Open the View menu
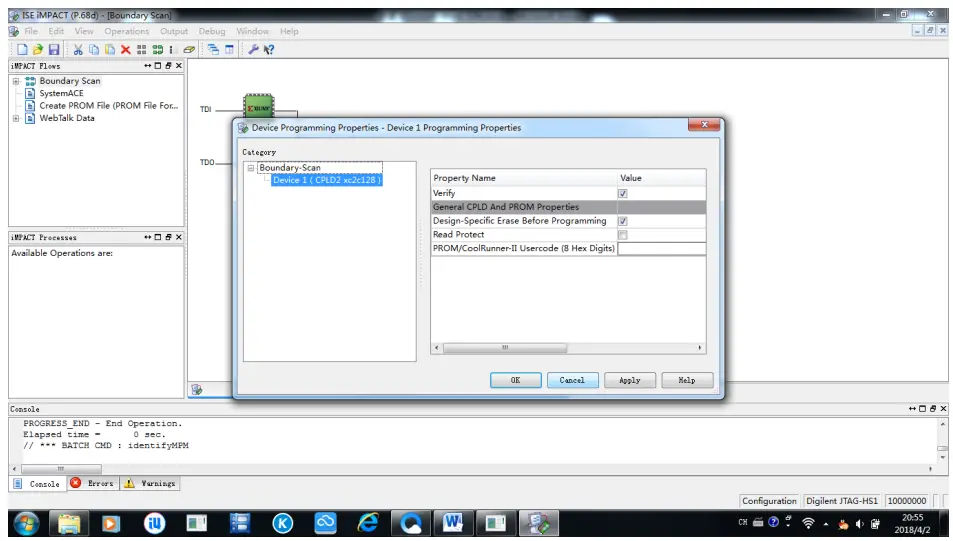Screen dimensions: 953x541 [x=84, y=31]
